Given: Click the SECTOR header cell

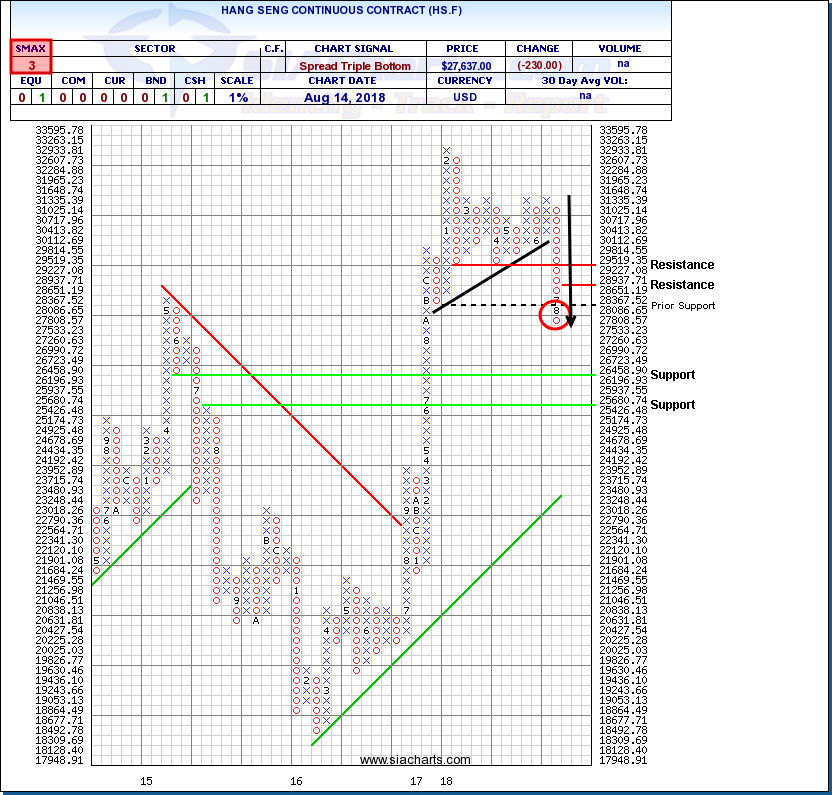Looking at the screenshot, I should click(x=155, y=48).
